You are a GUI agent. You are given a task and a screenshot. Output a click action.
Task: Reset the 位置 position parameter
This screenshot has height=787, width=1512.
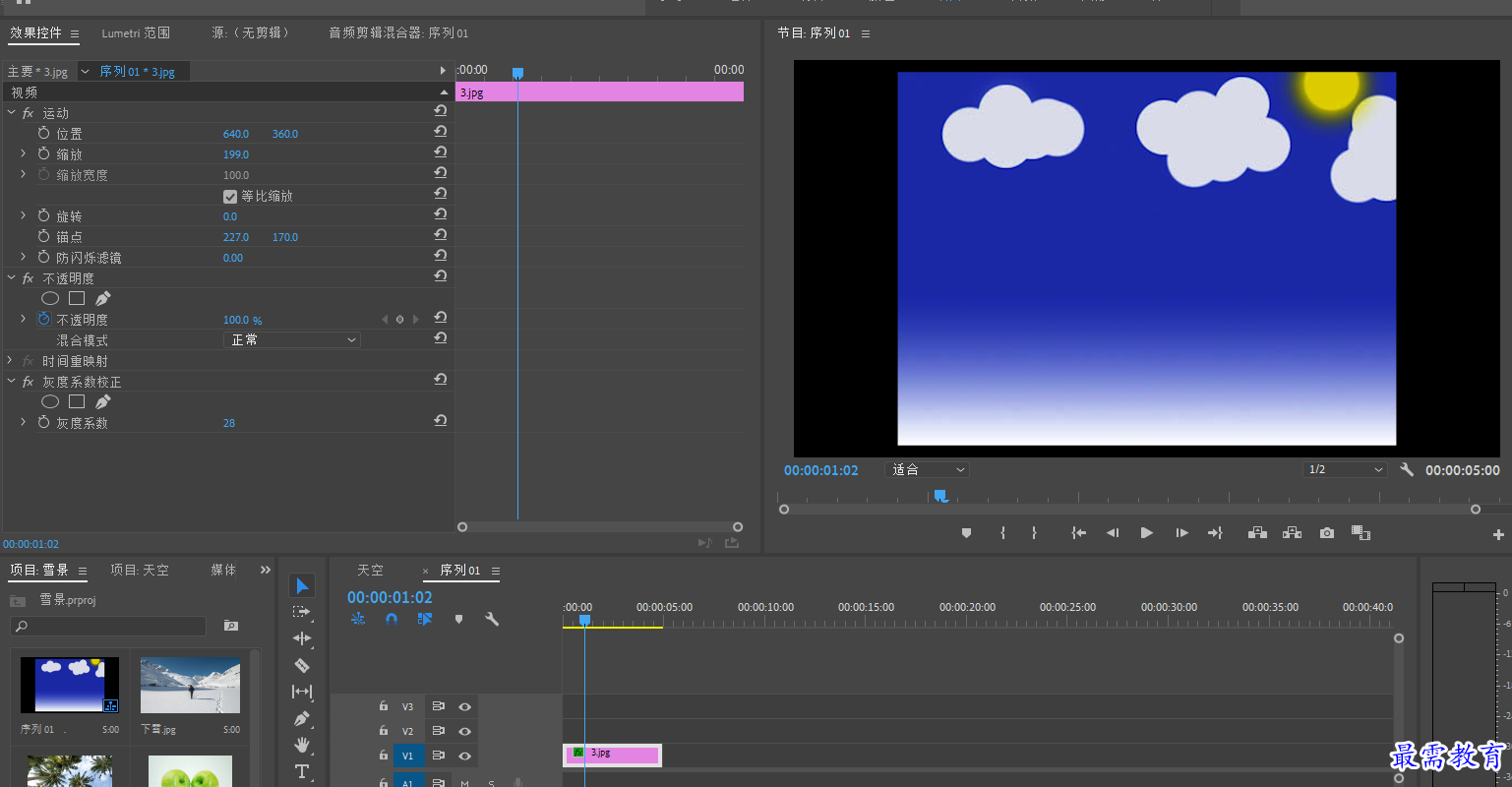click(x=441, y=132)
